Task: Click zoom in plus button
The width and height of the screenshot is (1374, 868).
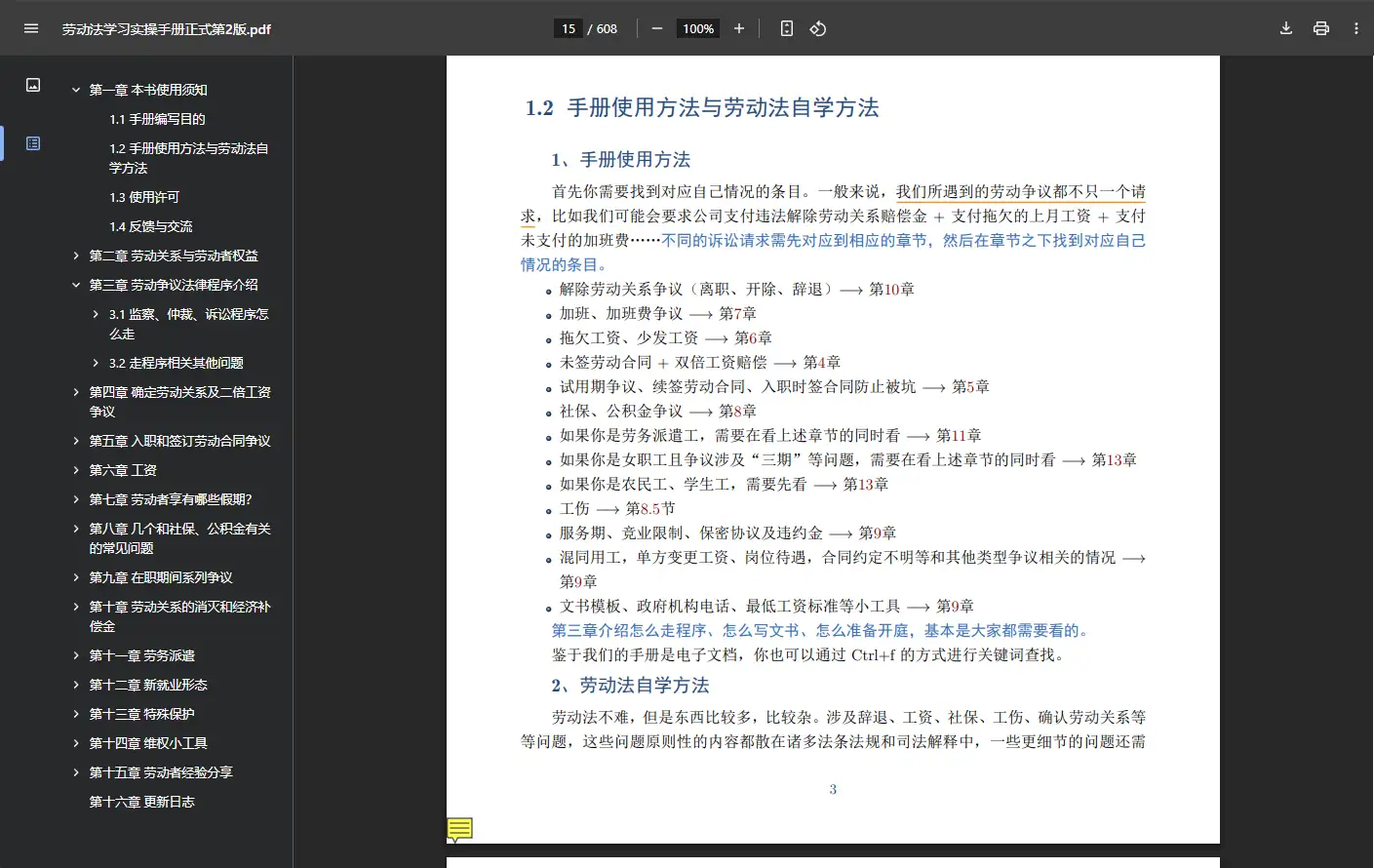Action: pos(738,28)
